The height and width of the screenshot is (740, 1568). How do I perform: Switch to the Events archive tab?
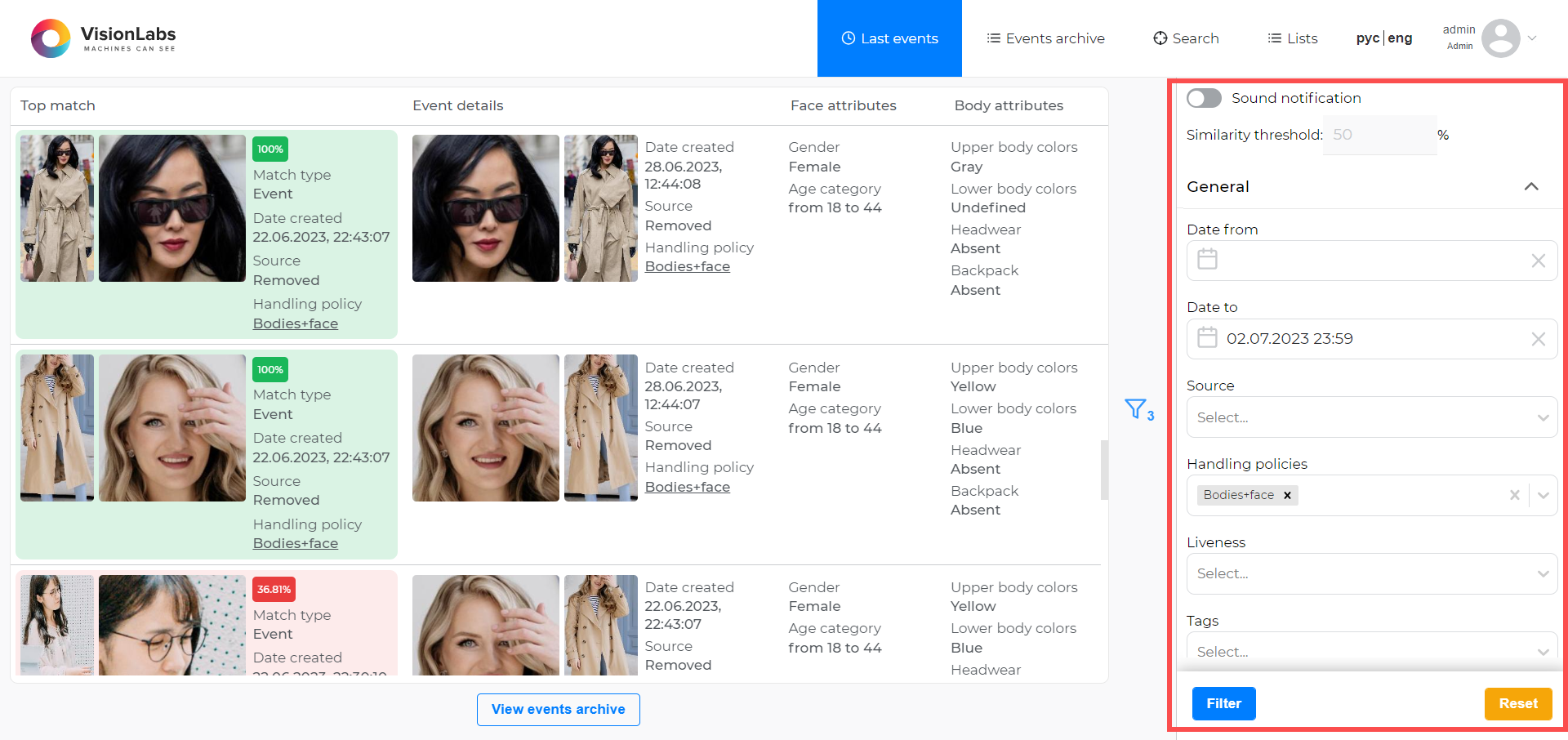pos(1045,38)
